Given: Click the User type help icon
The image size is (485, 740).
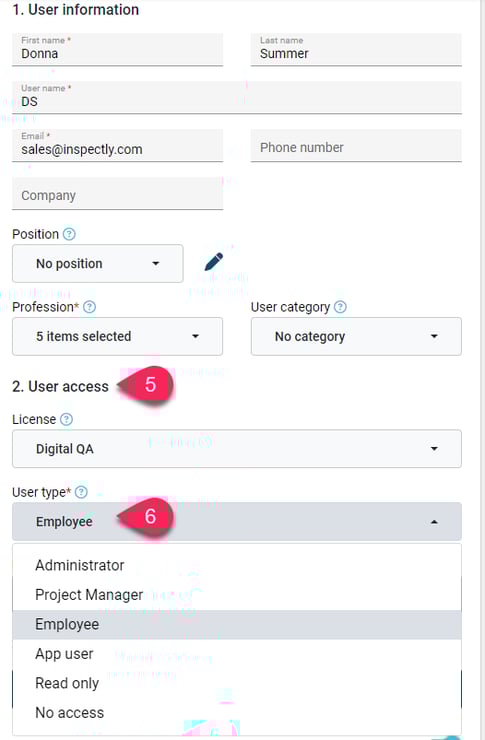Looking at the screenshot, I should click(x=82, y=492).
